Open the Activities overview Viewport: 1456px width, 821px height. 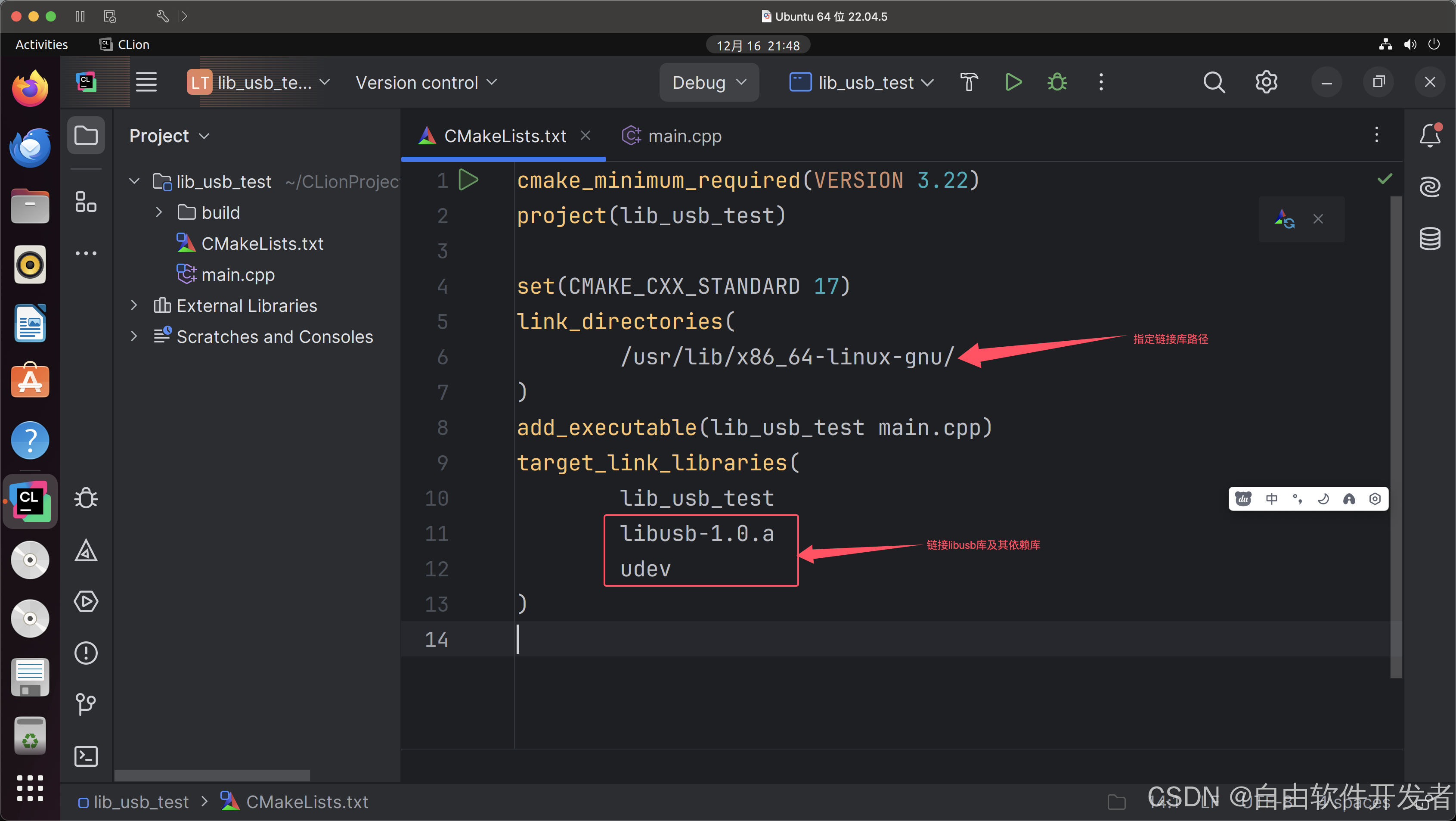click(x=41, y=45)
